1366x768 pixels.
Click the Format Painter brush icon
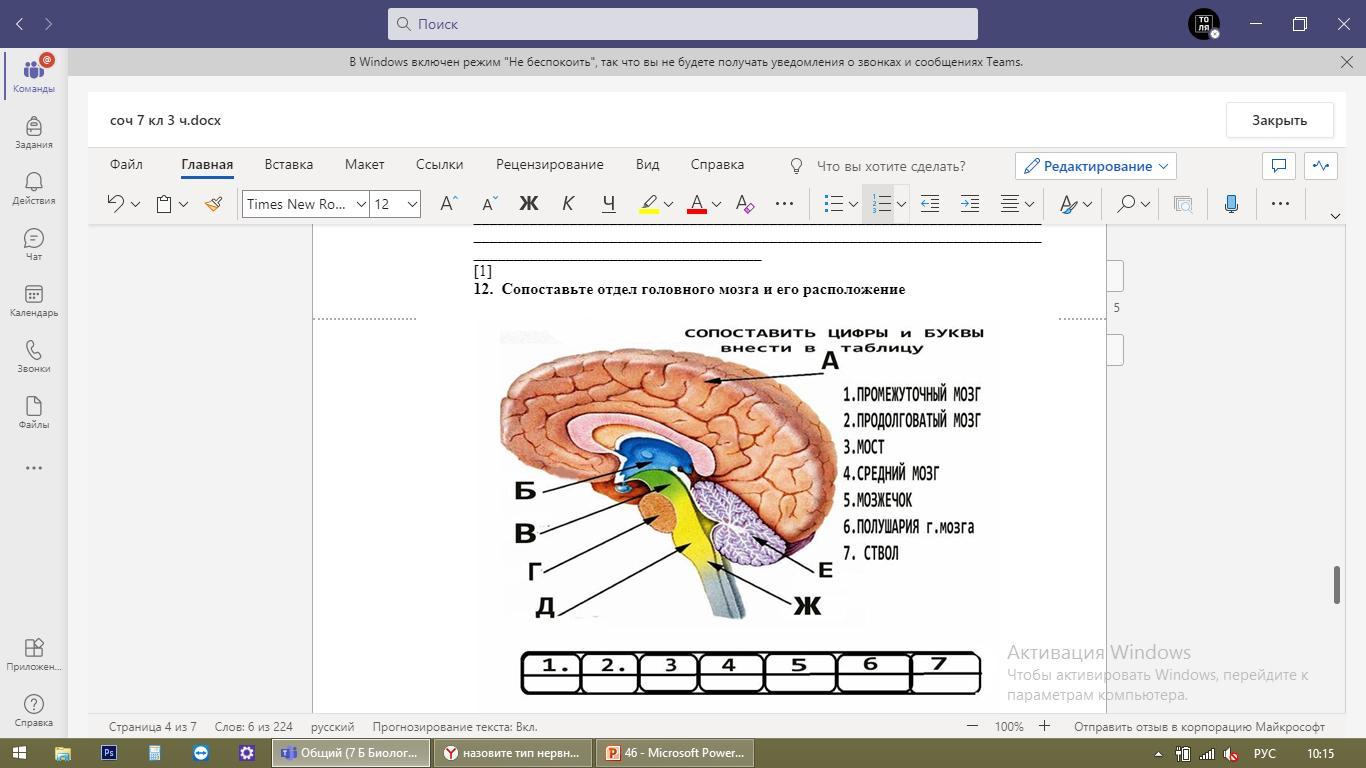tap(213, 204)
